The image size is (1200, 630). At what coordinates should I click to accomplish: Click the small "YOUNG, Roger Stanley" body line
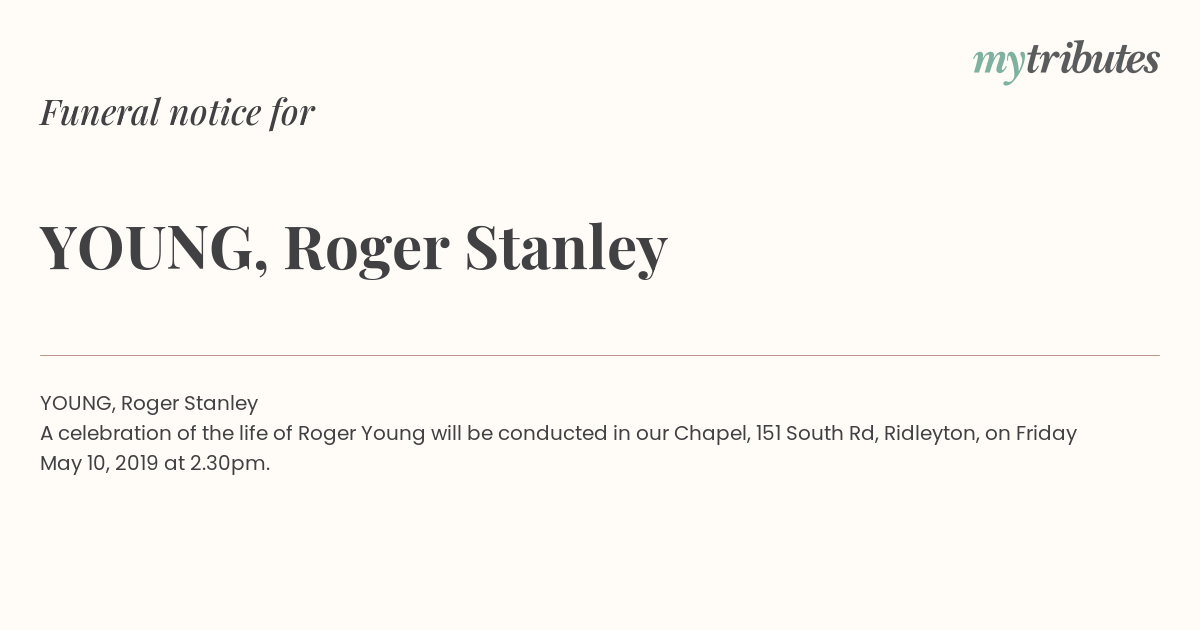[x=149, y=404]
